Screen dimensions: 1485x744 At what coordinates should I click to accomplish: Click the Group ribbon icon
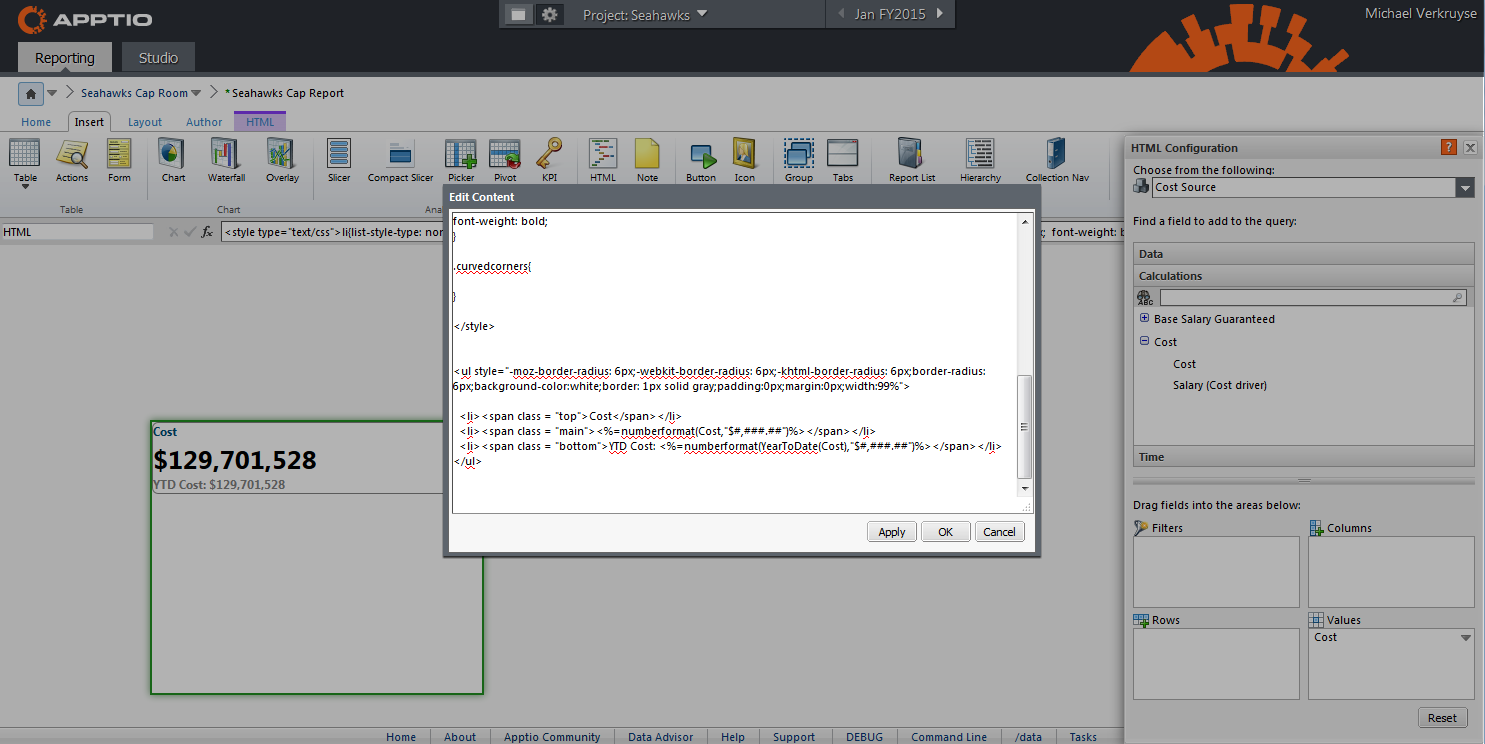[799, 159]
